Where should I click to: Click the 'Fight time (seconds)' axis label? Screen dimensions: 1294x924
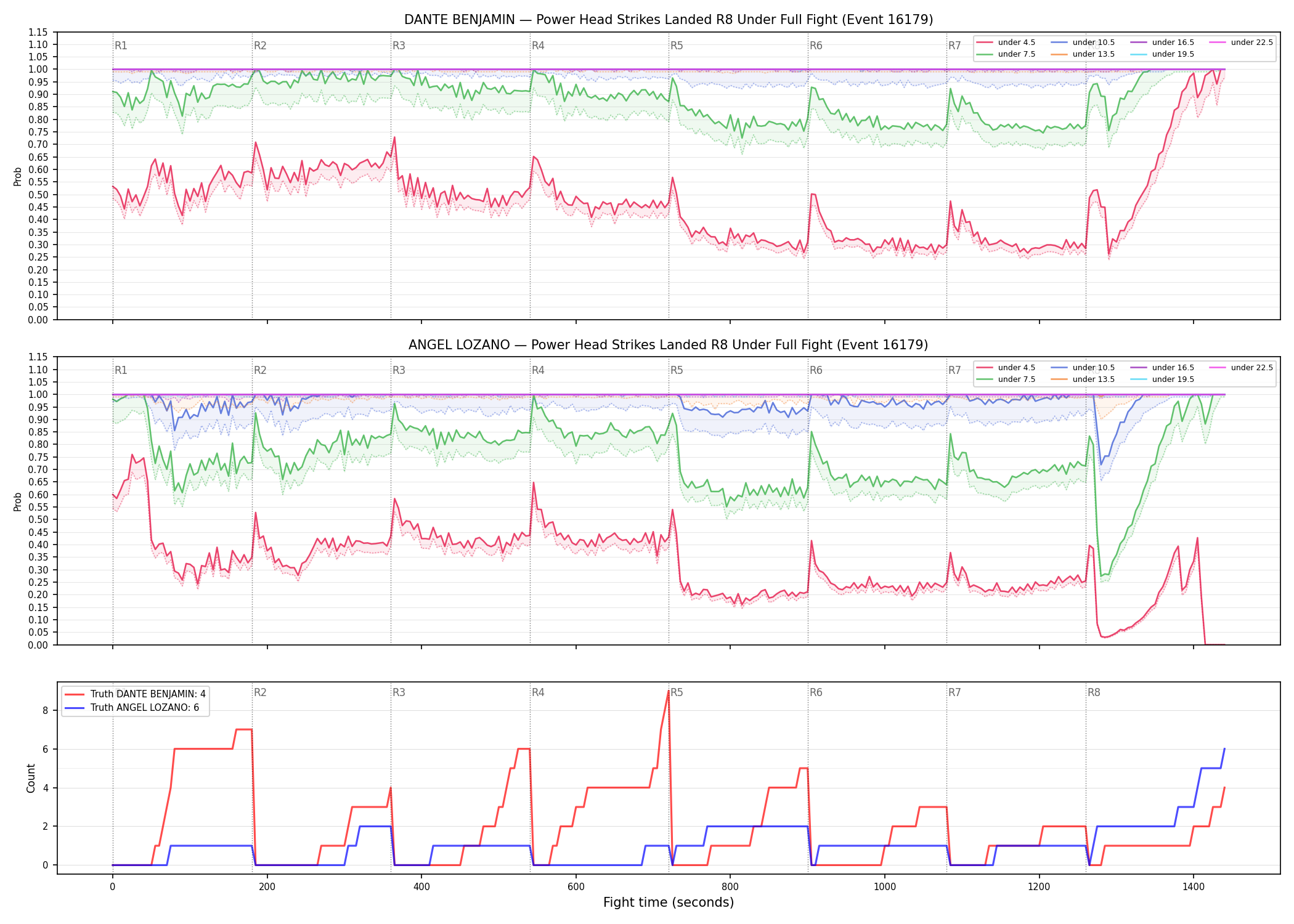(669, 902)
